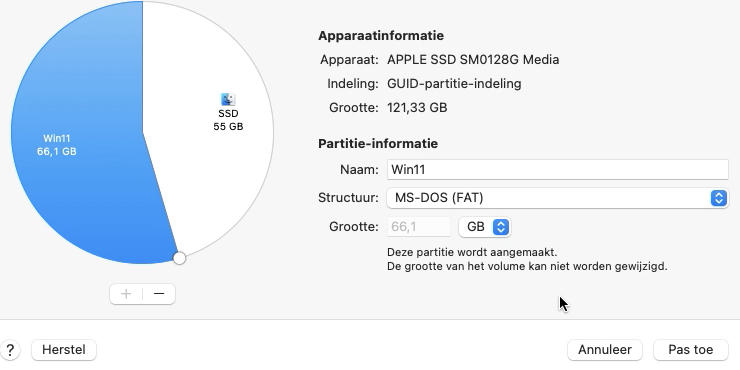
Task: Click the disabled Grootte field showing 66,1
Action: click(x=419, y=227)
